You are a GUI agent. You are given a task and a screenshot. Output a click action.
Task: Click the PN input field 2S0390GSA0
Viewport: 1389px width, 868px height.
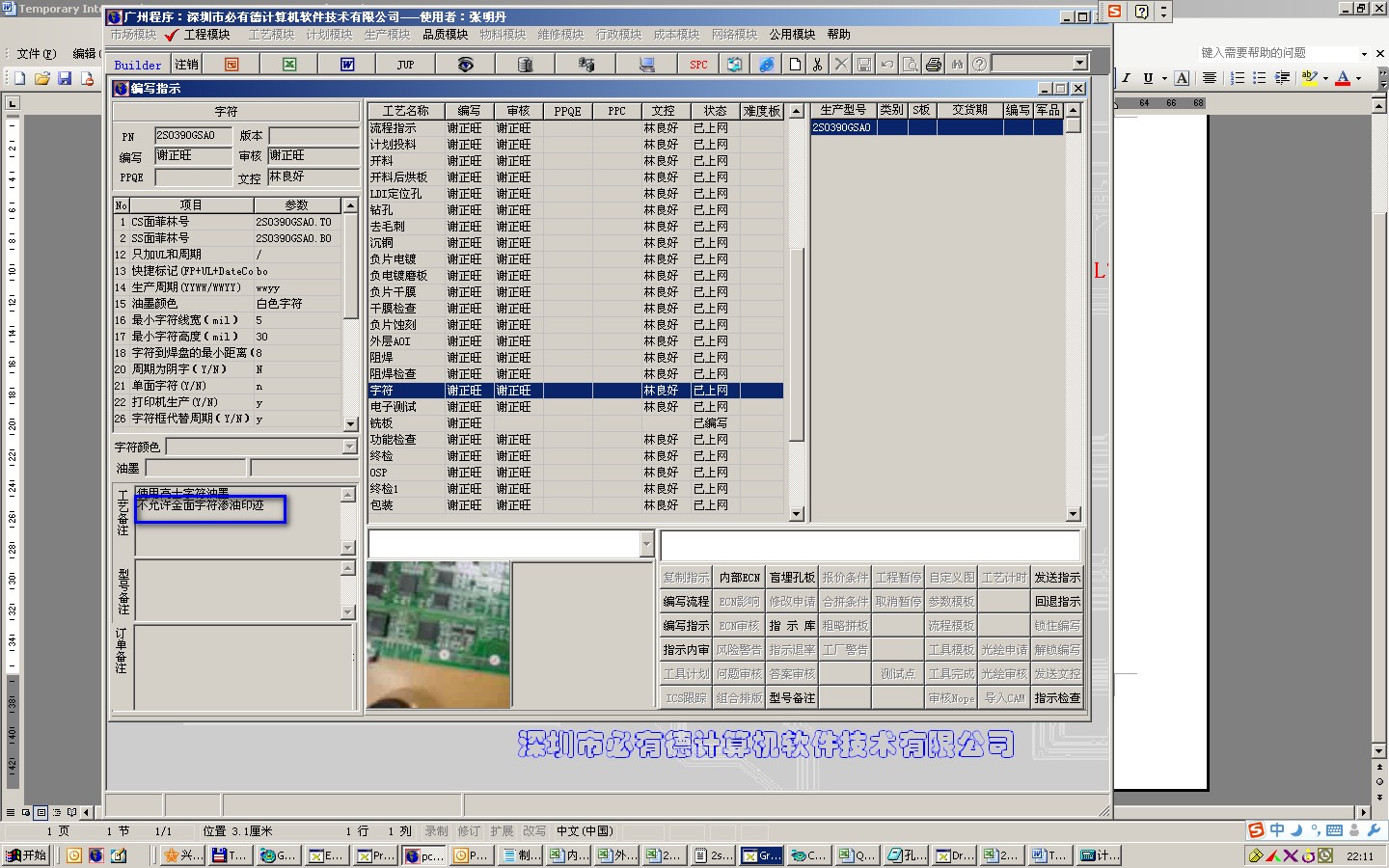click(x=193, y=136)
